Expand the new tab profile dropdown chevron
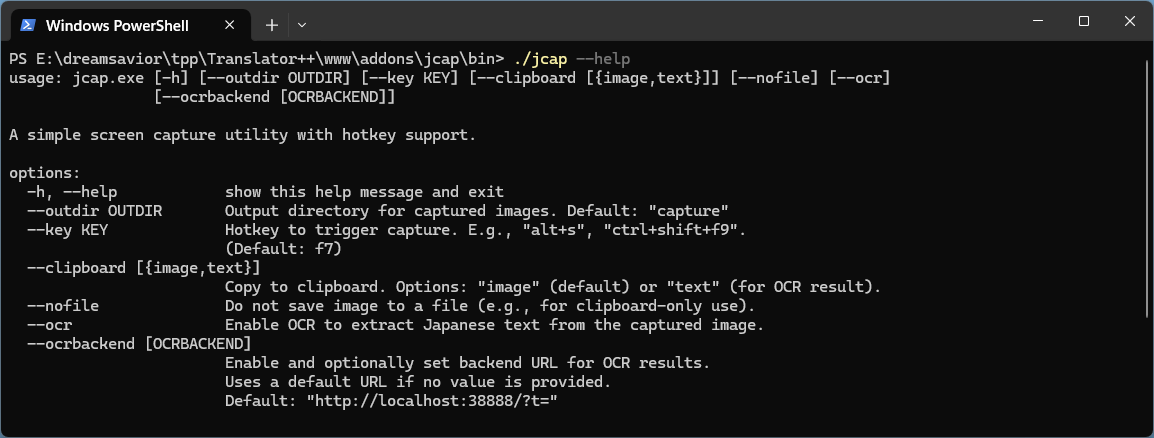The width and height of the screenshot is (1154, 438). (x=302, y=25)
